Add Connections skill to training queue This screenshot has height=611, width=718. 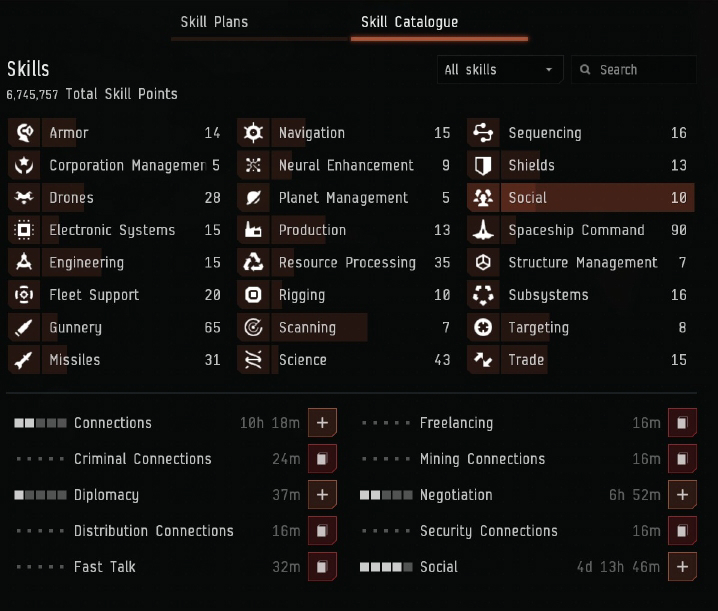point(322,423)
